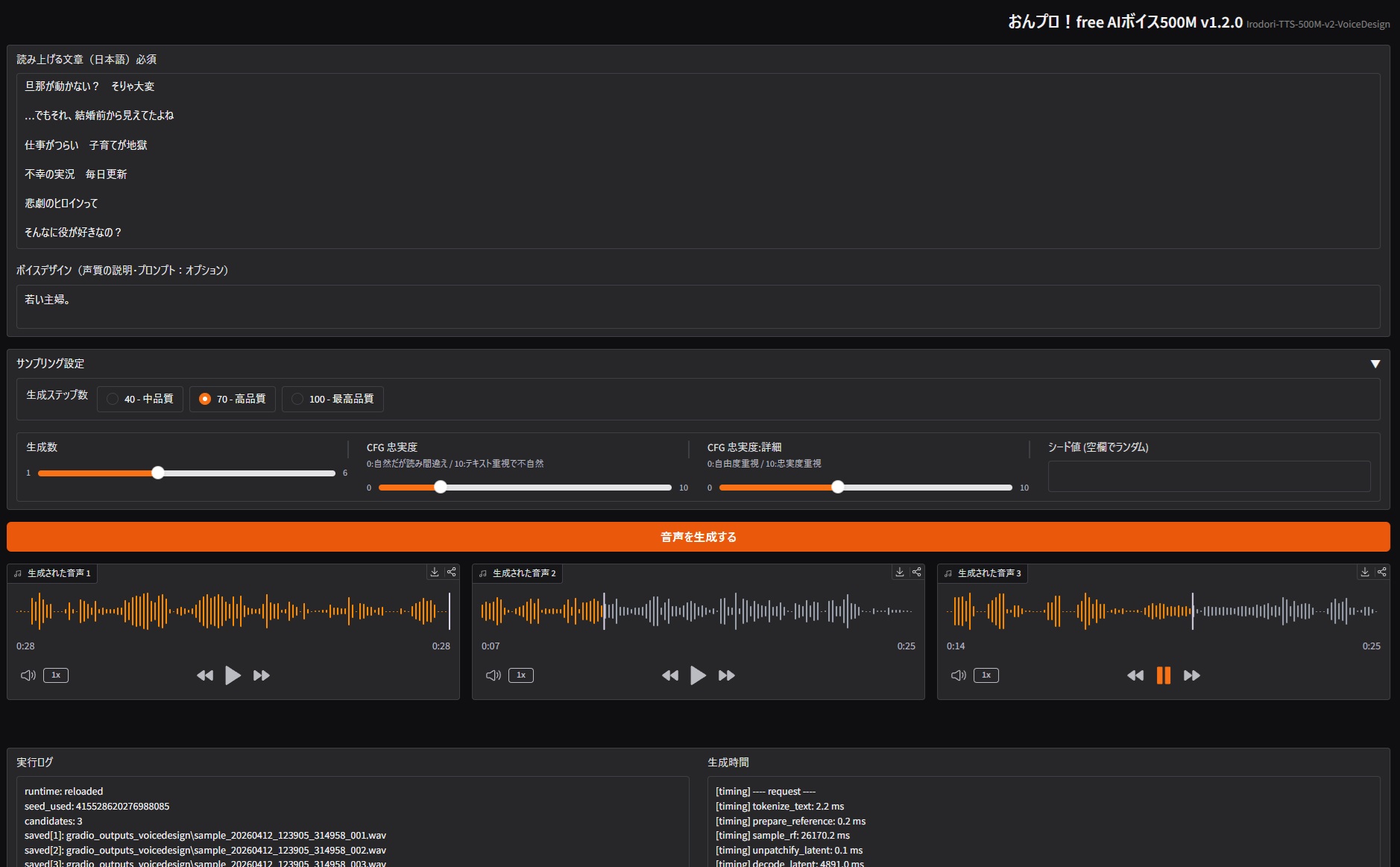The height and width of the screenshot is (867, 1400).
Task: Adjust the CFG 忠実度 slider handle
Action: coord(441,488)
